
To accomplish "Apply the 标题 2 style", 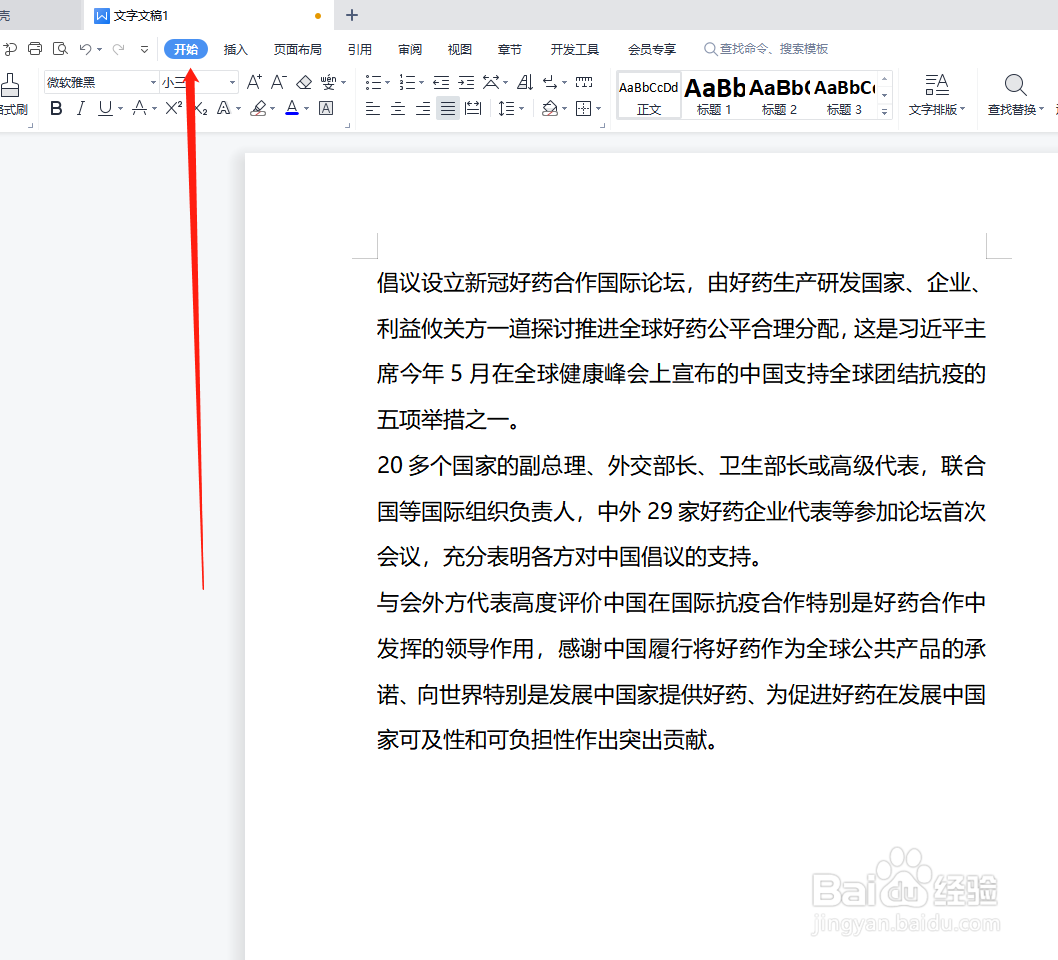I will coord(779,95).
